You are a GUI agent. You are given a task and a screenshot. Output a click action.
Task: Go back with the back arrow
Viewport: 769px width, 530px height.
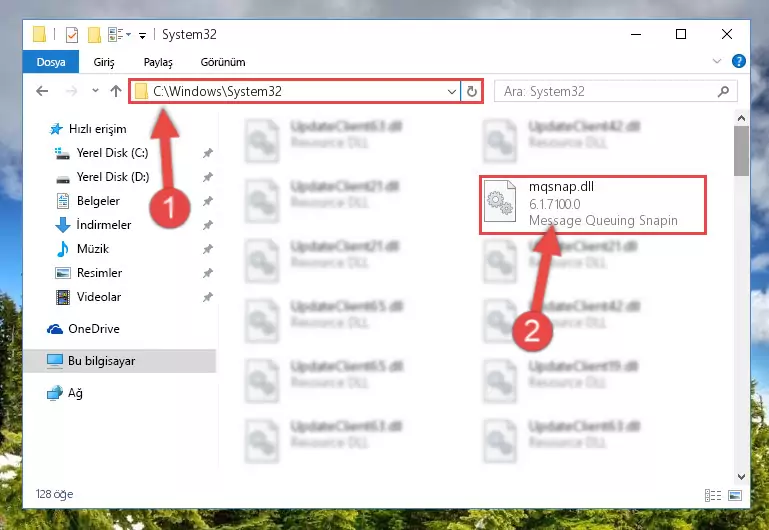42,91
